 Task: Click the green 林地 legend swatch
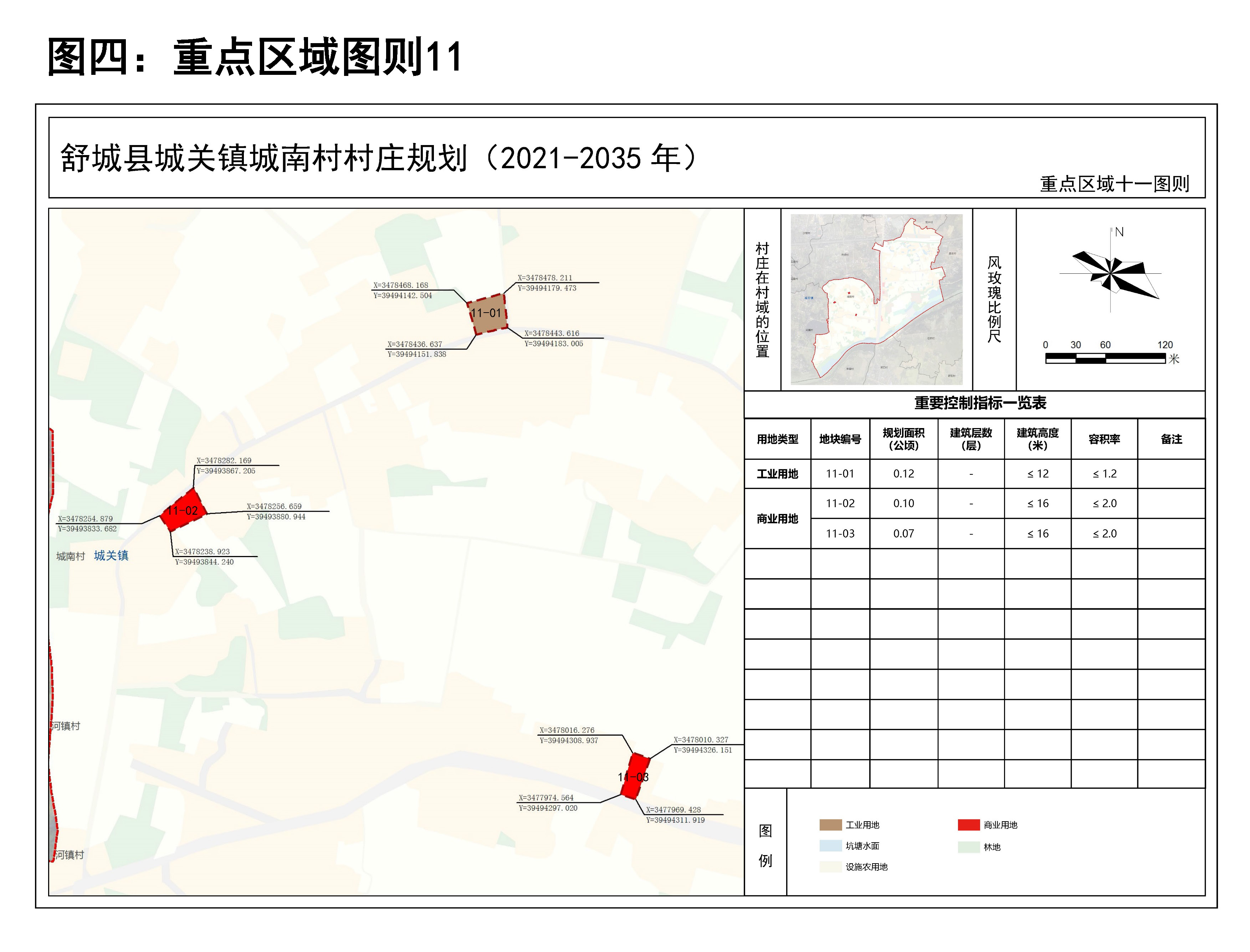pos(969,846)
